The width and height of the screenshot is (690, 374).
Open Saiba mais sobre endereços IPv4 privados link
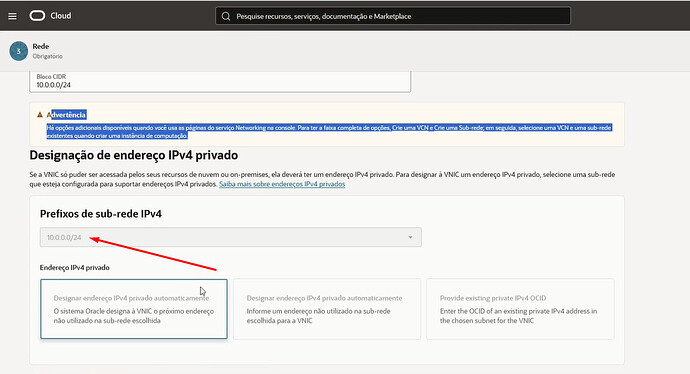282,184
